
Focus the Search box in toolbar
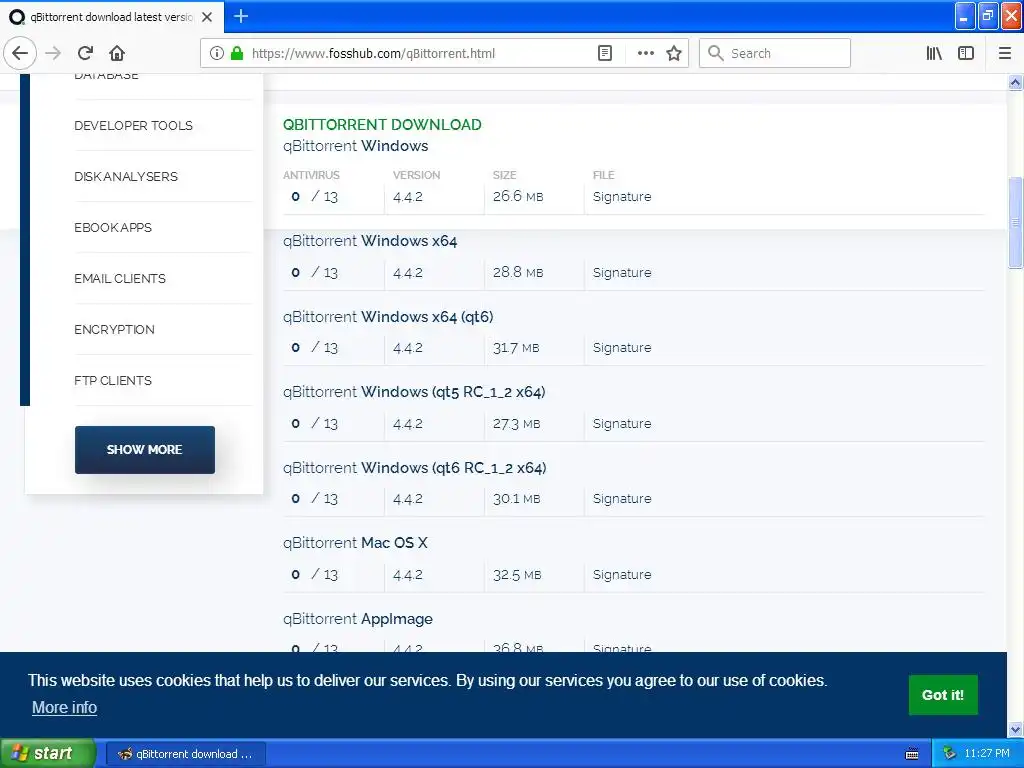pyautogui.click(x=775, y=53)
